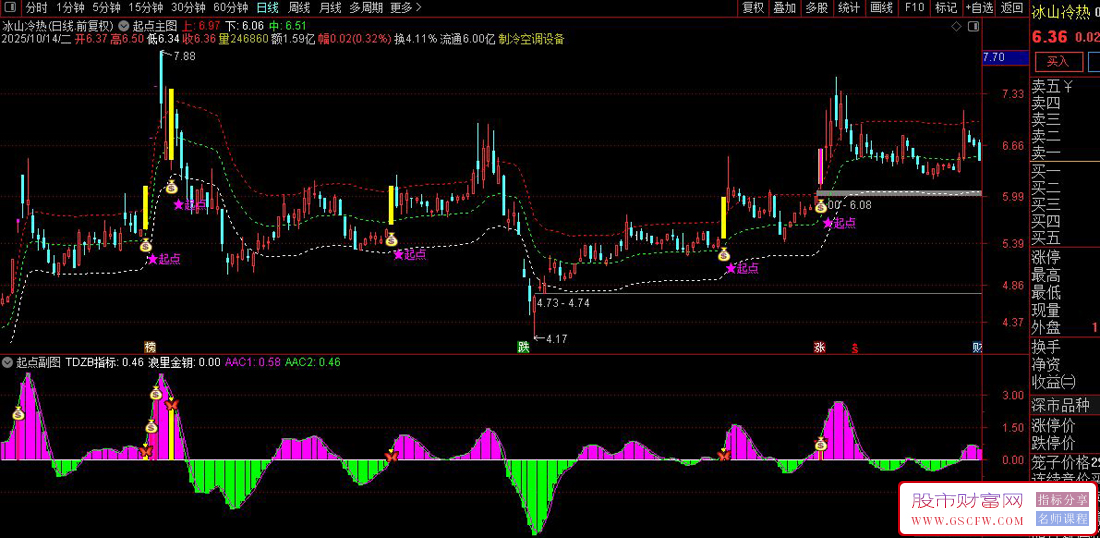Activate the 画线 drawing tool
This screenshot has height=538, width=1100.
pos(881,8)
